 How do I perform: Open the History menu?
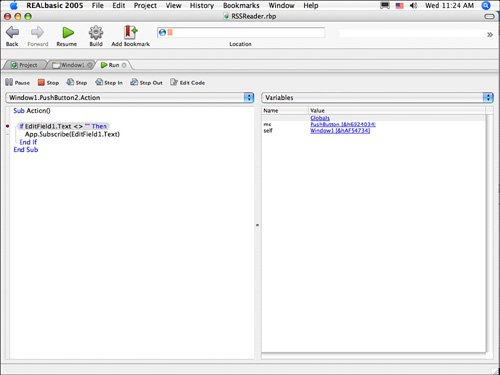(202, 5)
